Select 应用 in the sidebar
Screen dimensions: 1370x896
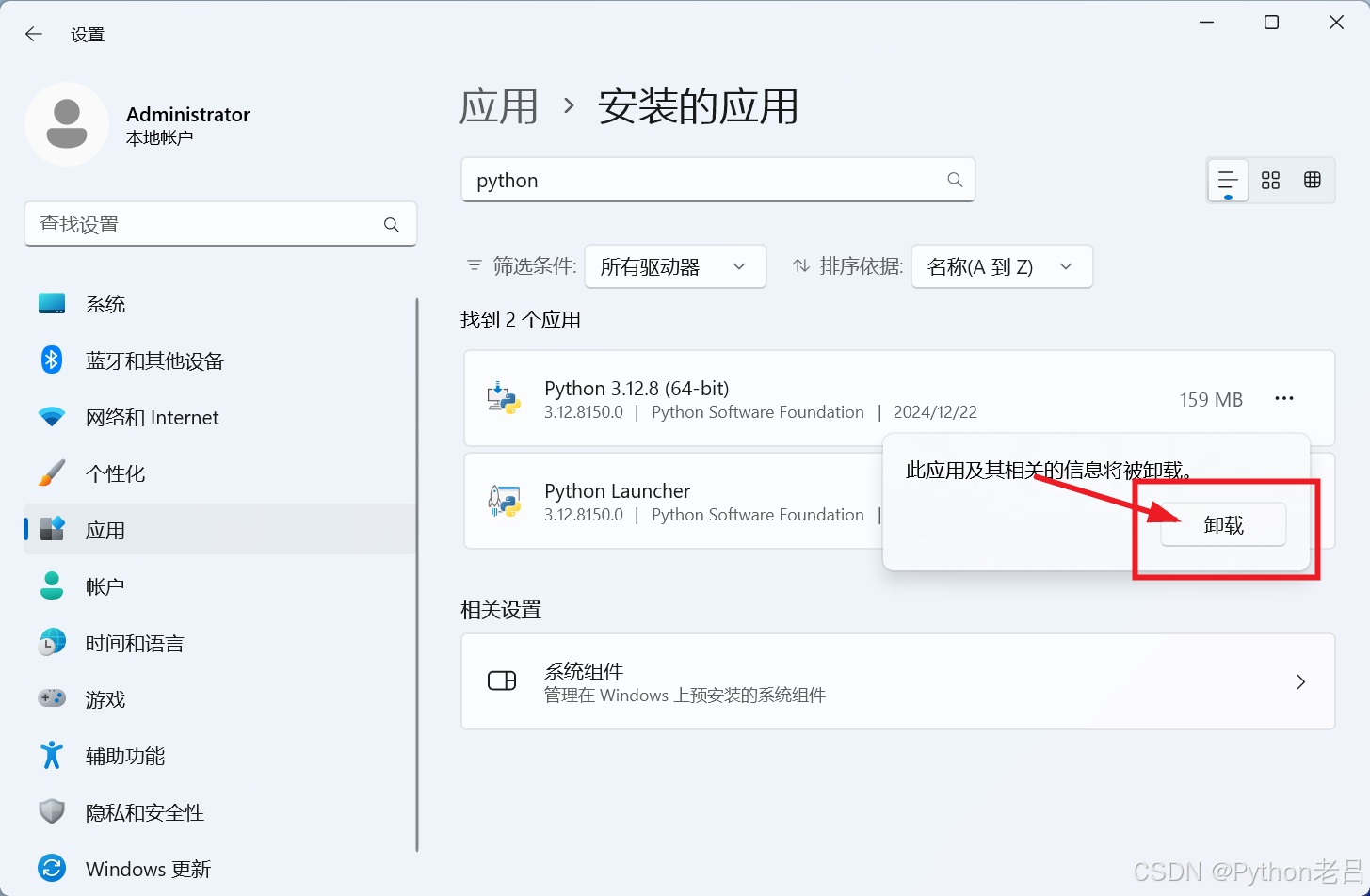[x=218, y=530]
